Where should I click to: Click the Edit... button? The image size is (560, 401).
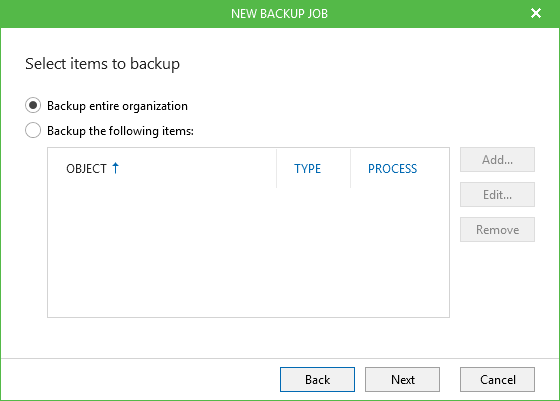[x=497, y=195]
